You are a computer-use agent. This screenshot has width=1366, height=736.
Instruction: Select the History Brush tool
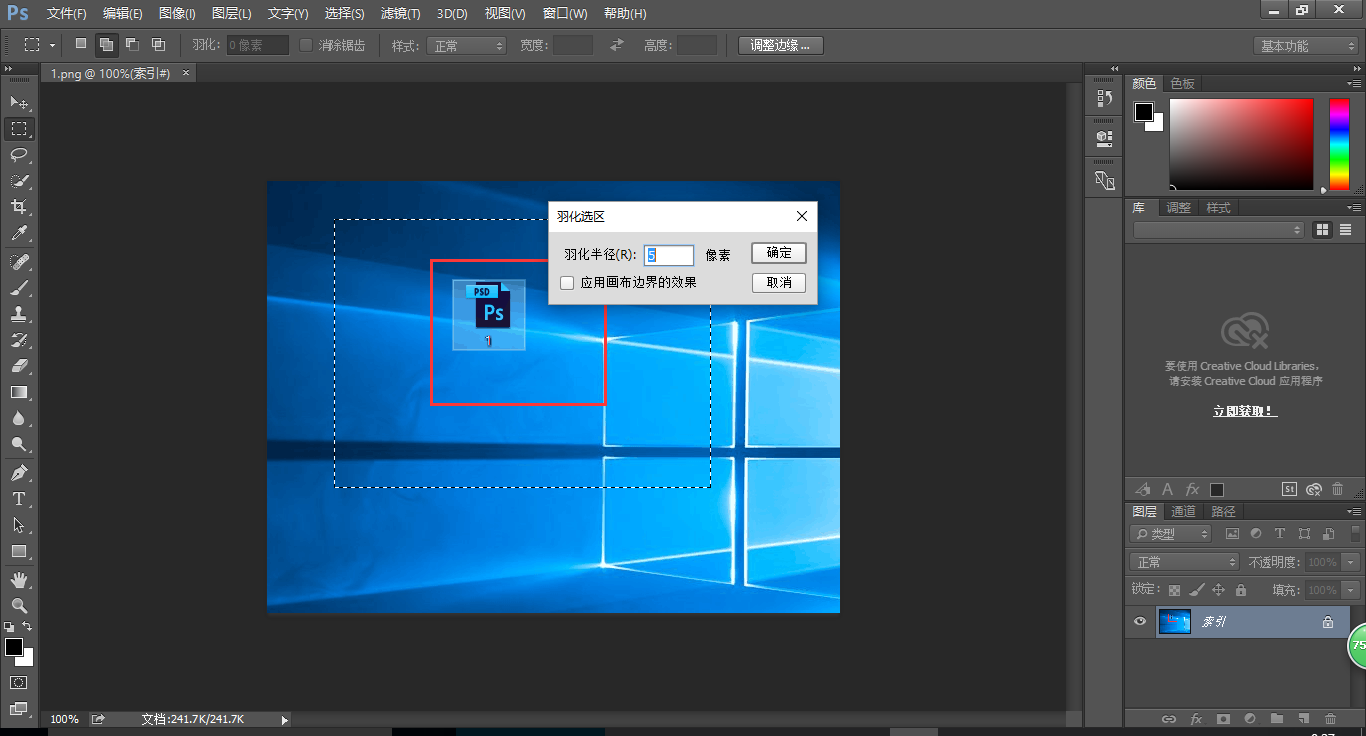point(19,340)
